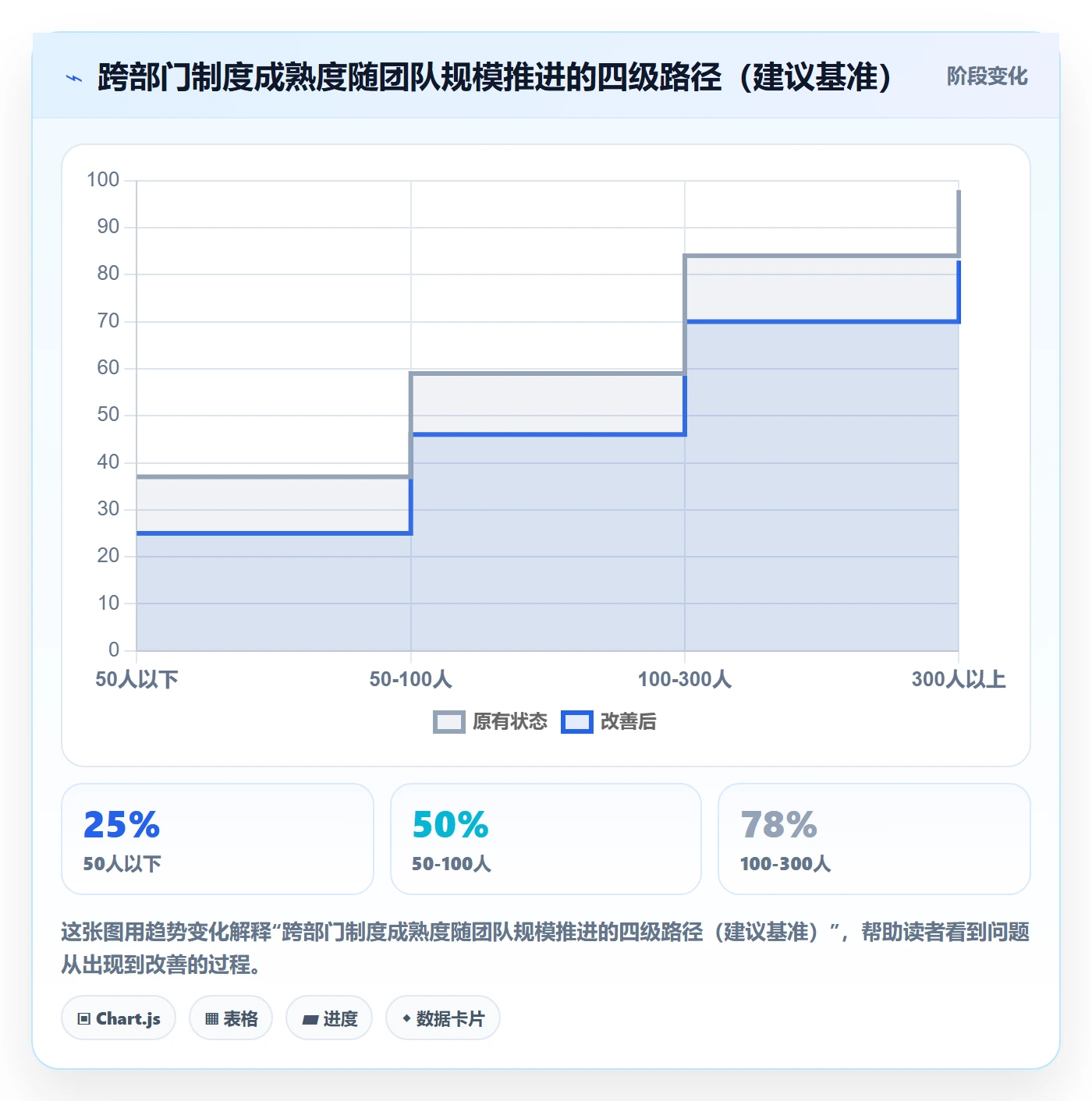Click the bar icon in the 进度 chip
Viewport: 1092px width, 1101px height.
(310, 1019)
